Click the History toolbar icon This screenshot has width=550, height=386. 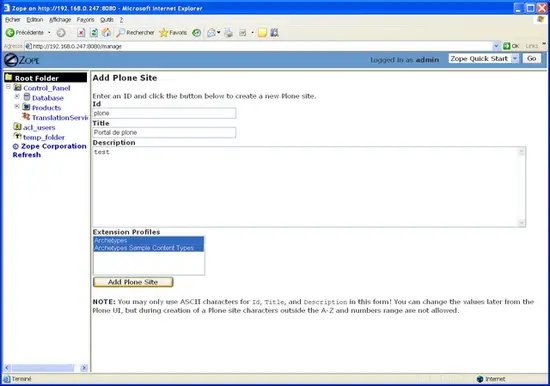[x=197, y=33]
